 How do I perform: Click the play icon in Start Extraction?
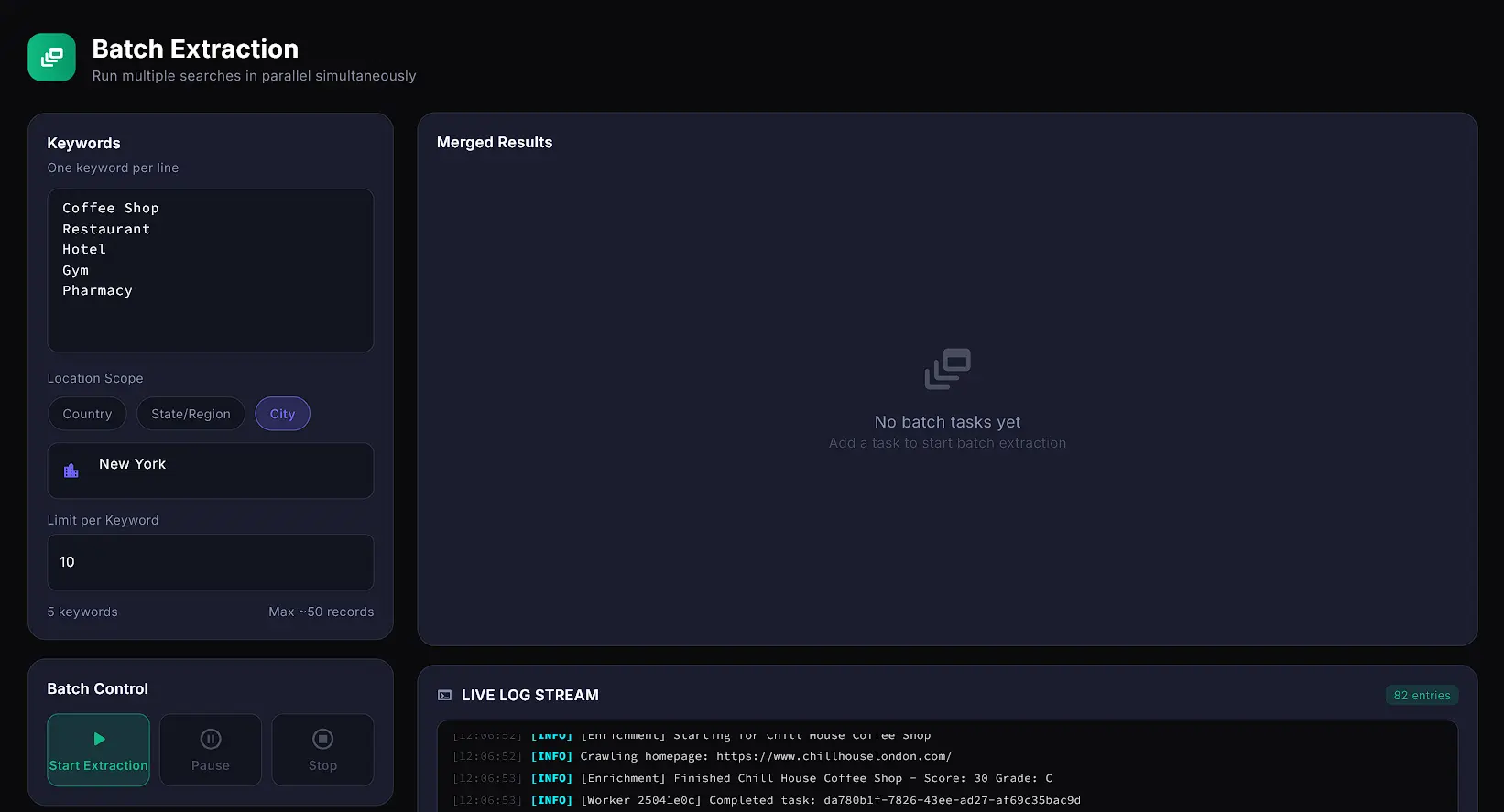(x=99, y=739)
